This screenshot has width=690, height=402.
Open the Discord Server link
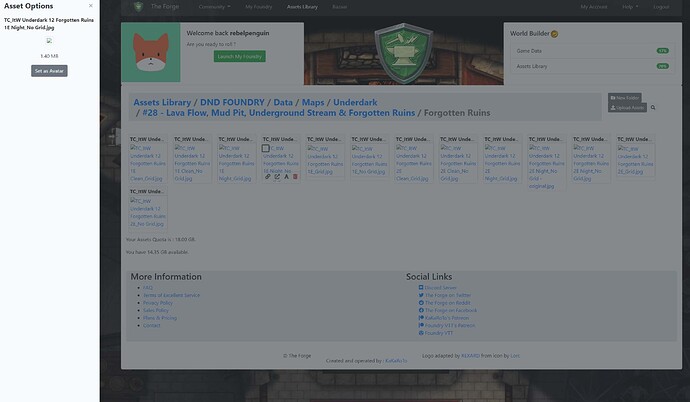coord(438,288)
